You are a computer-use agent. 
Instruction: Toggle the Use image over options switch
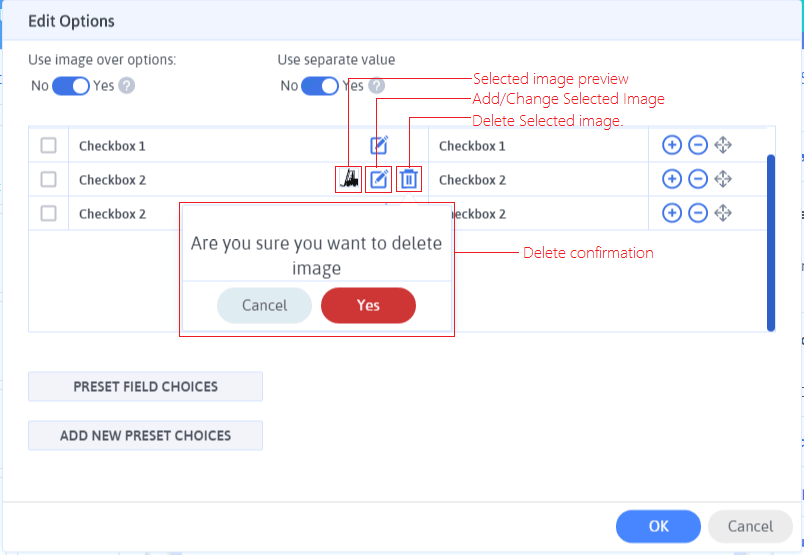(x=71, y=86)
